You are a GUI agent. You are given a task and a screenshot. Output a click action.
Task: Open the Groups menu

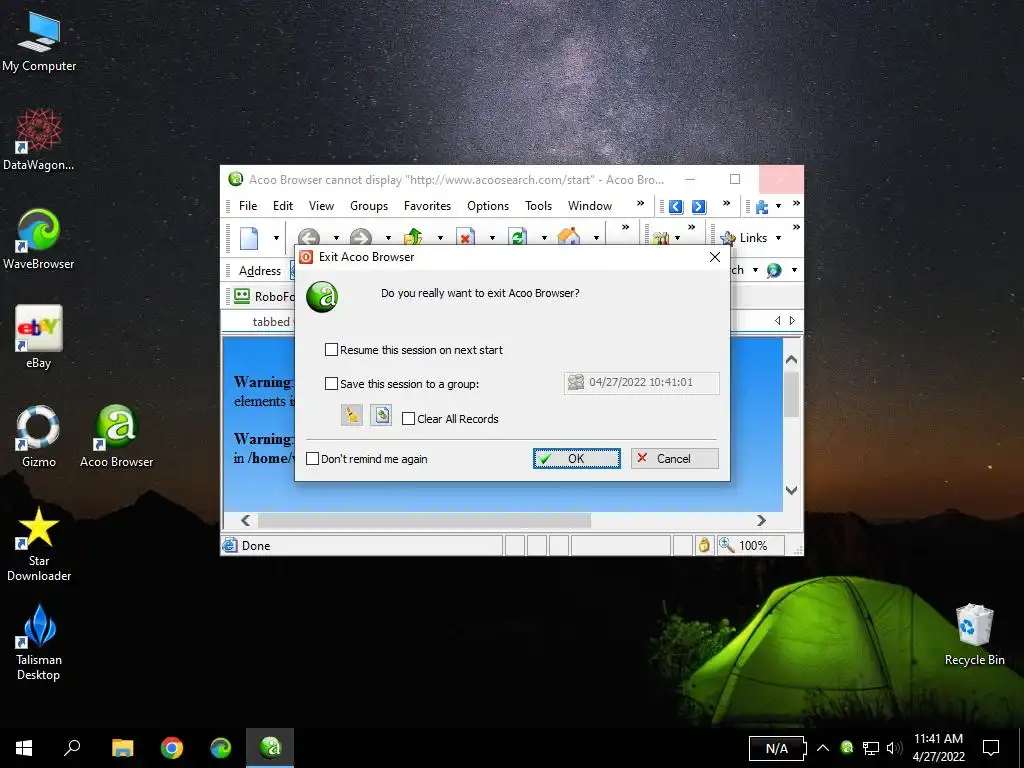pyautogui.click(x=369, y=206)
